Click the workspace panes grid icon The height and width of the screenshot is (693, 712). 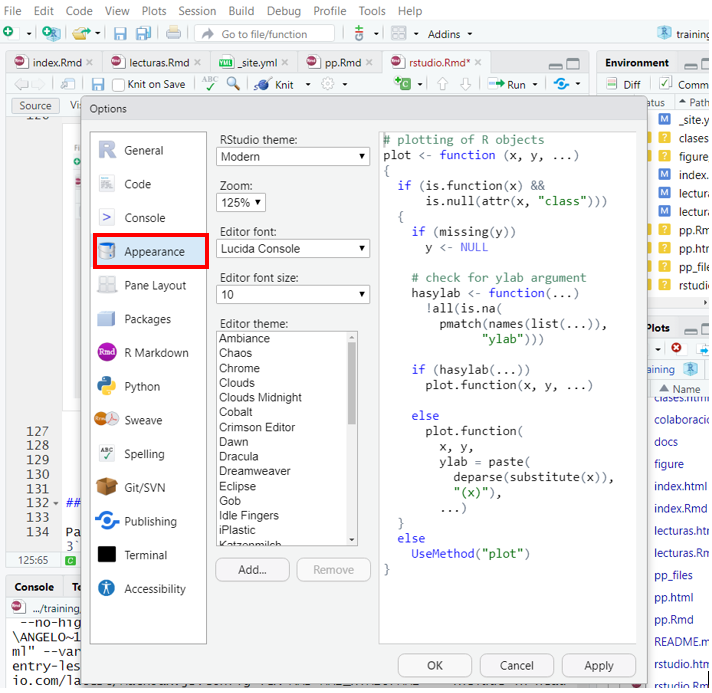[x=399, y=33]
